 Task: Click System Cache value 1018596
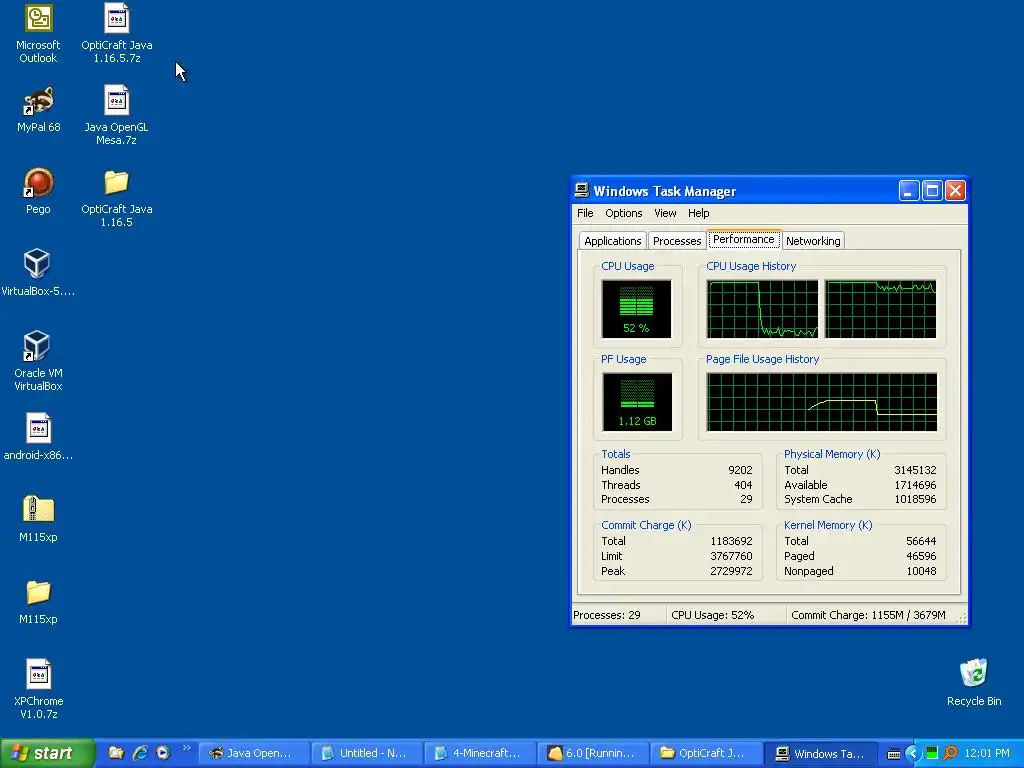pyautogui.click(x=915, y=500)
